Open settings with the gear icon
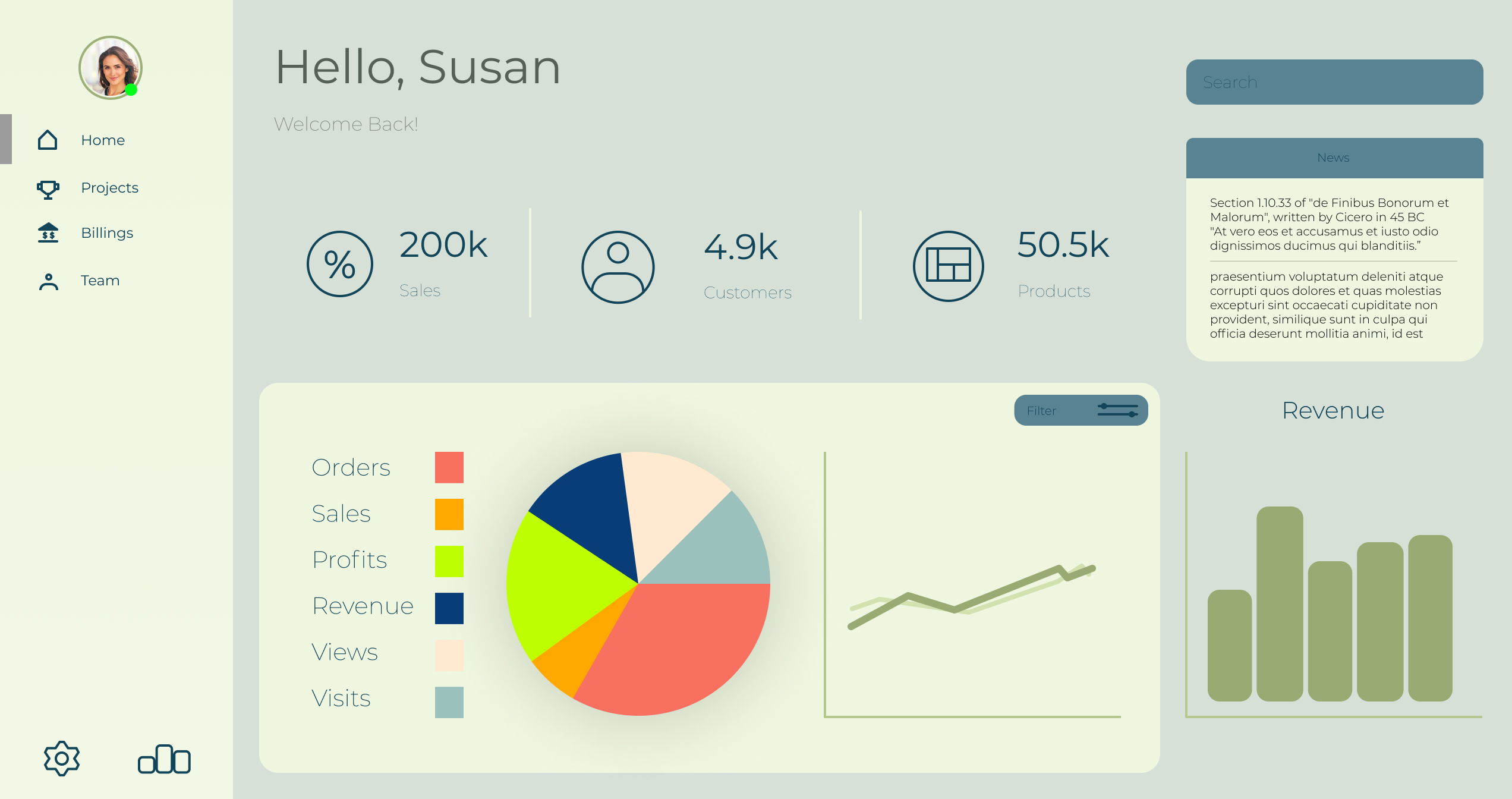This screenshot has height=799, width=1512. click(x=61, y=758)
